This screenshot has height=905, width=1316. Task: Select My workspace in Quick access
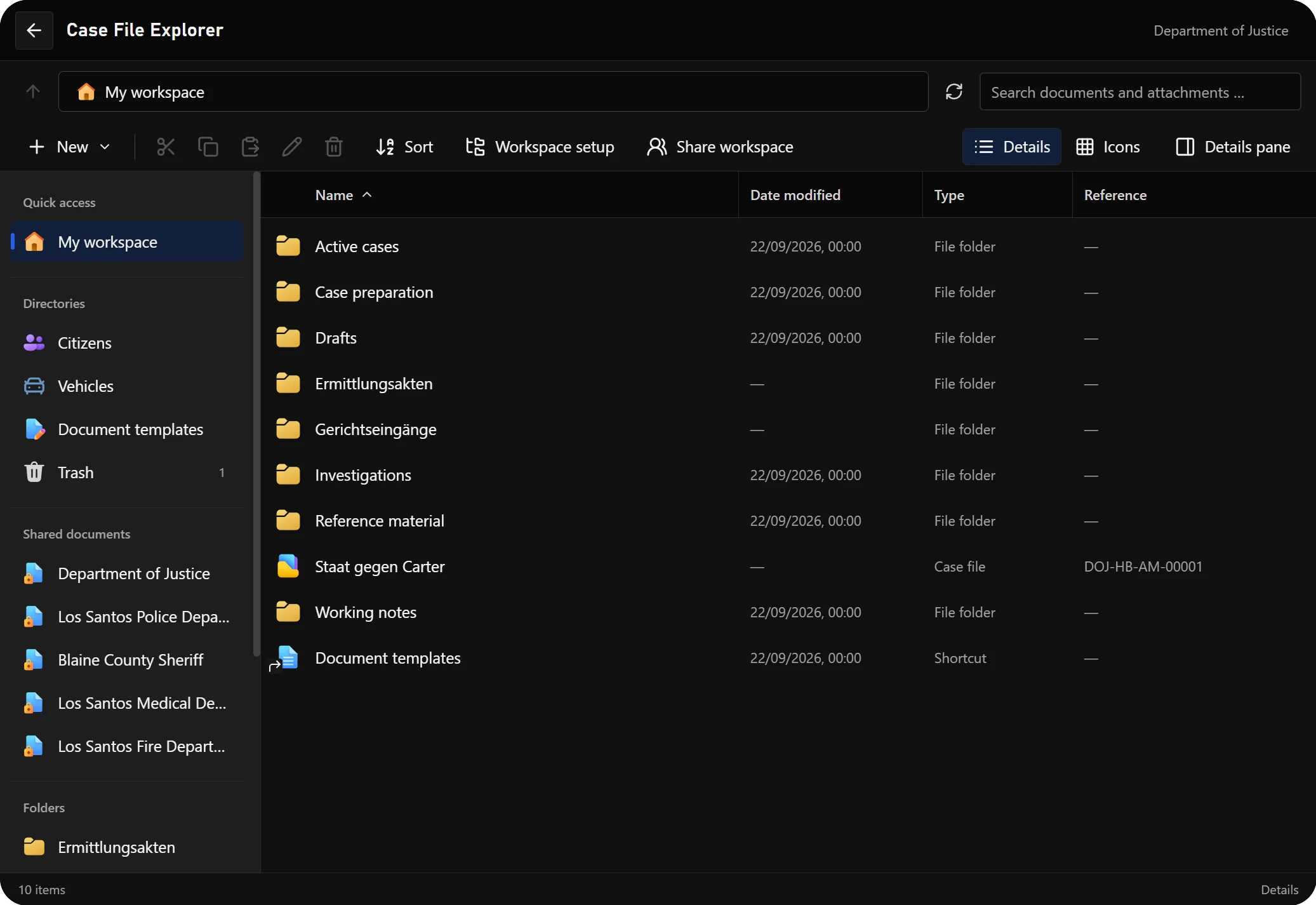(127, 241)
